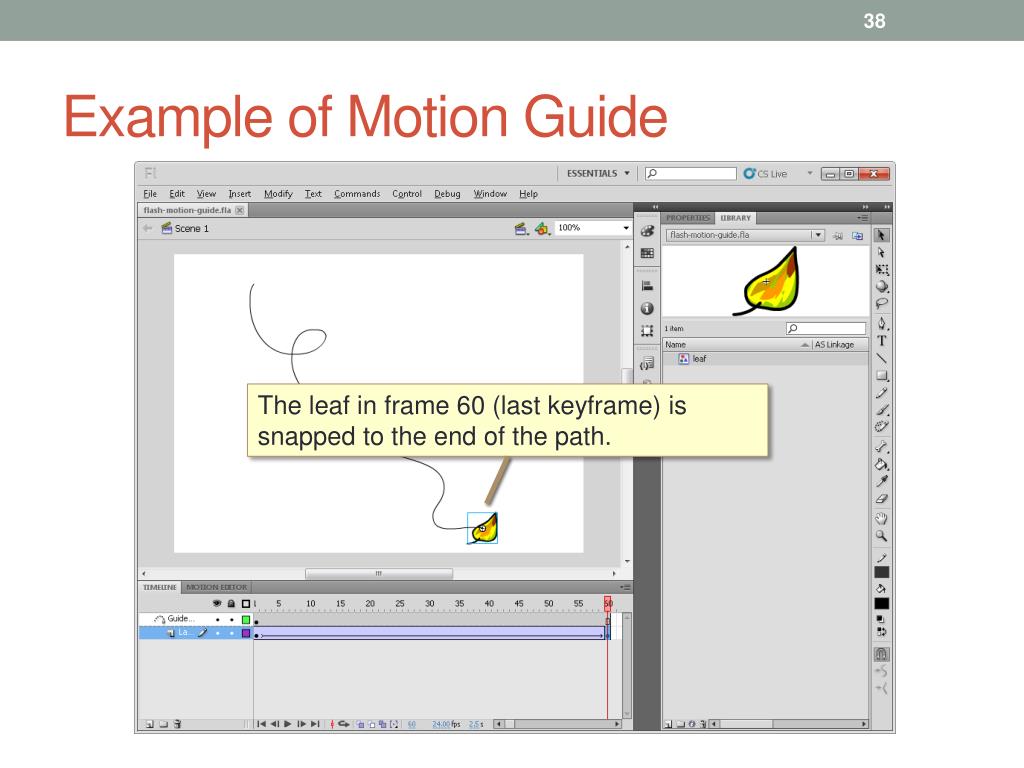Screen dimensions: 1024x768
Task: Switch to the Motion Editor tab
Action: tap(216, 587)
